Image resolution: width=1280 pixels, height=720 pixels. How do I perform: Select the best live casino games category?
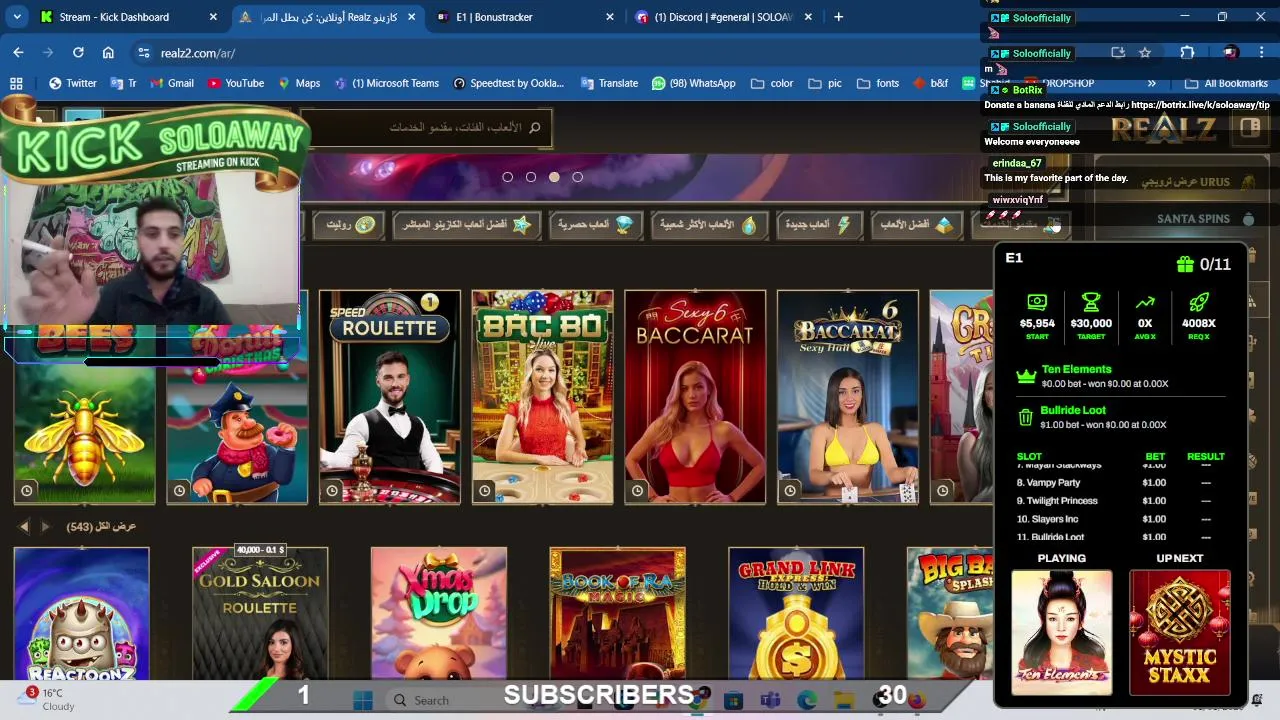[x=467, y=225]
